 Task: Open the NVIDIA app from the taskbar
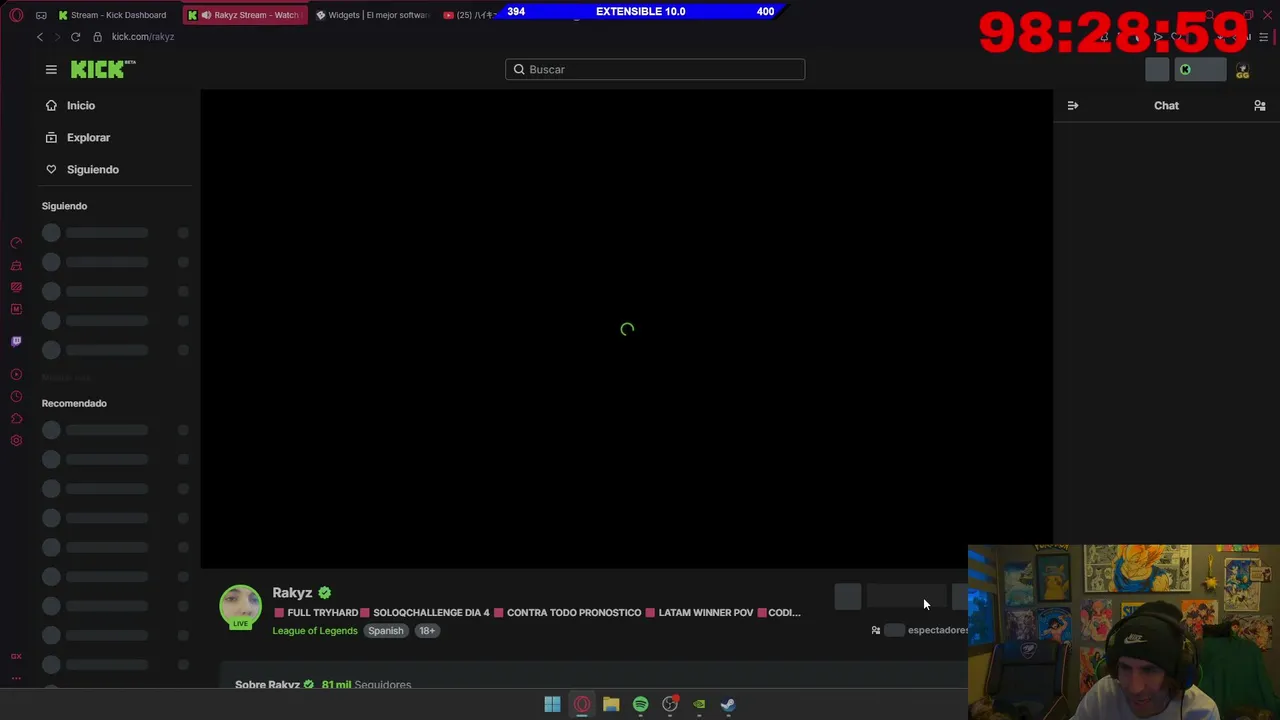(x=699, y=704)
